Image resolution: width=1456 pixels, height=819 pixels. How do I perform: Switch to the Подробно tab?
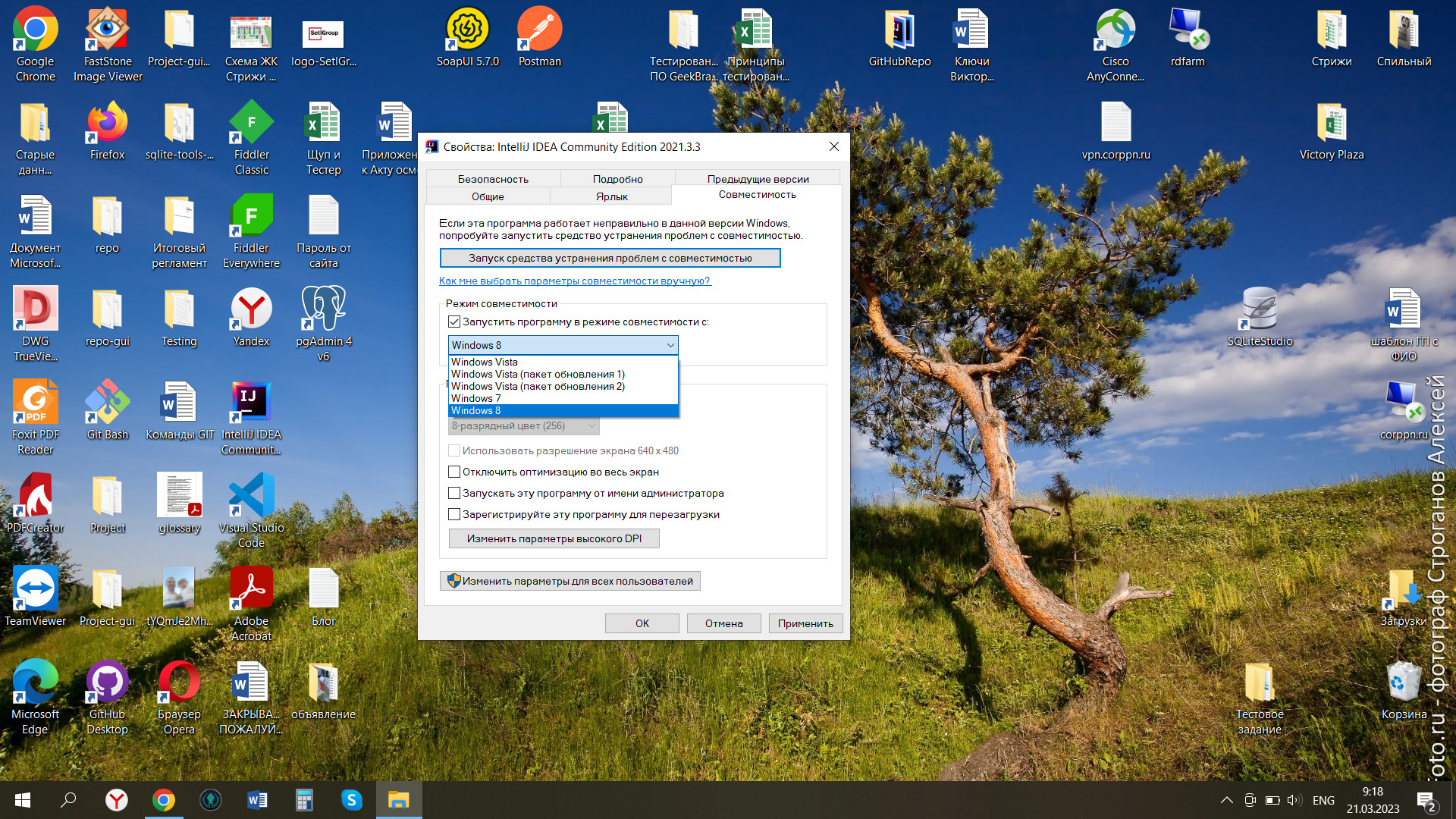point(617,179)
